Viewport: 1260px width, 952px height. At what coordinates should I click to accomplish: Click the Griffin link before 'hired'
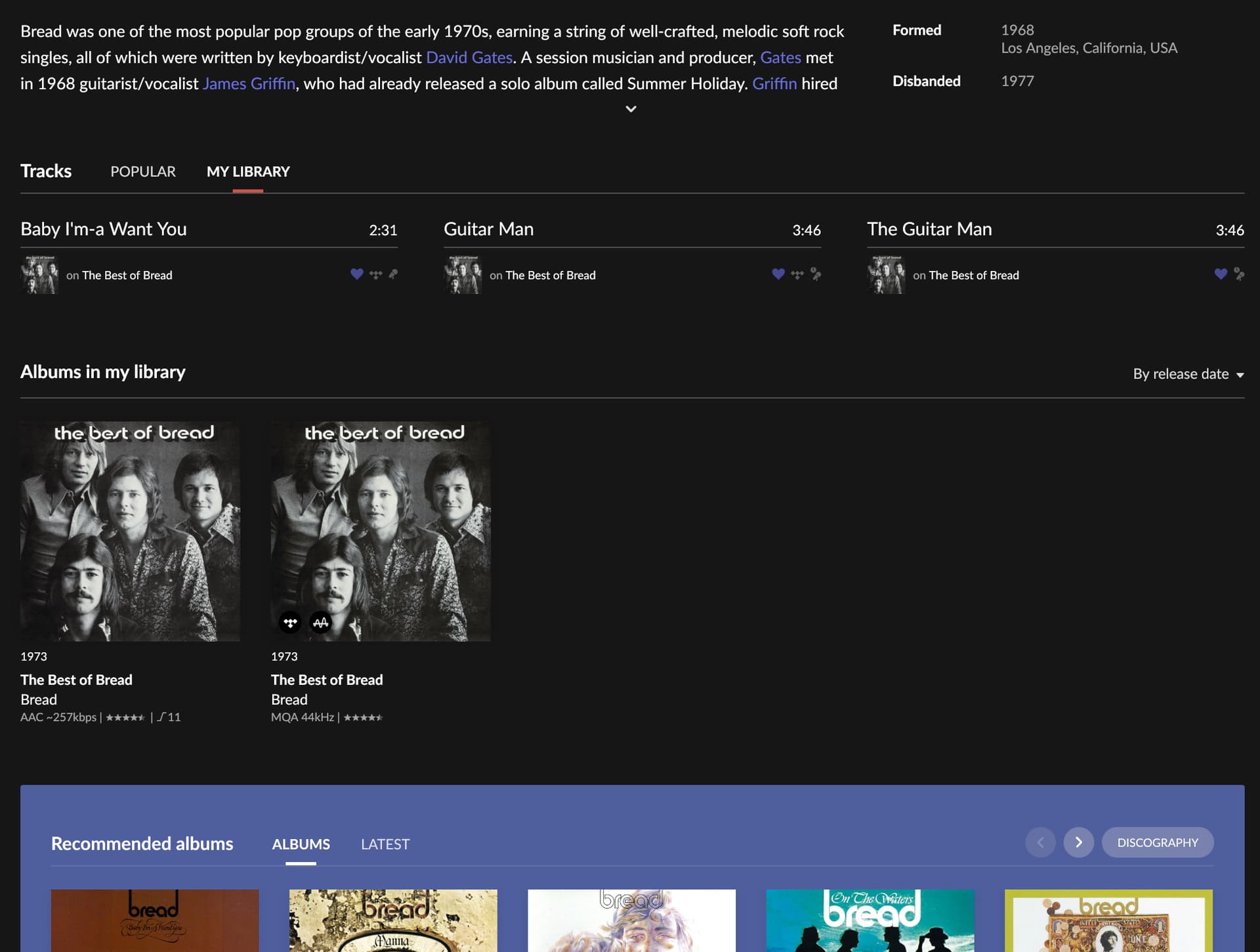point(774,84)
